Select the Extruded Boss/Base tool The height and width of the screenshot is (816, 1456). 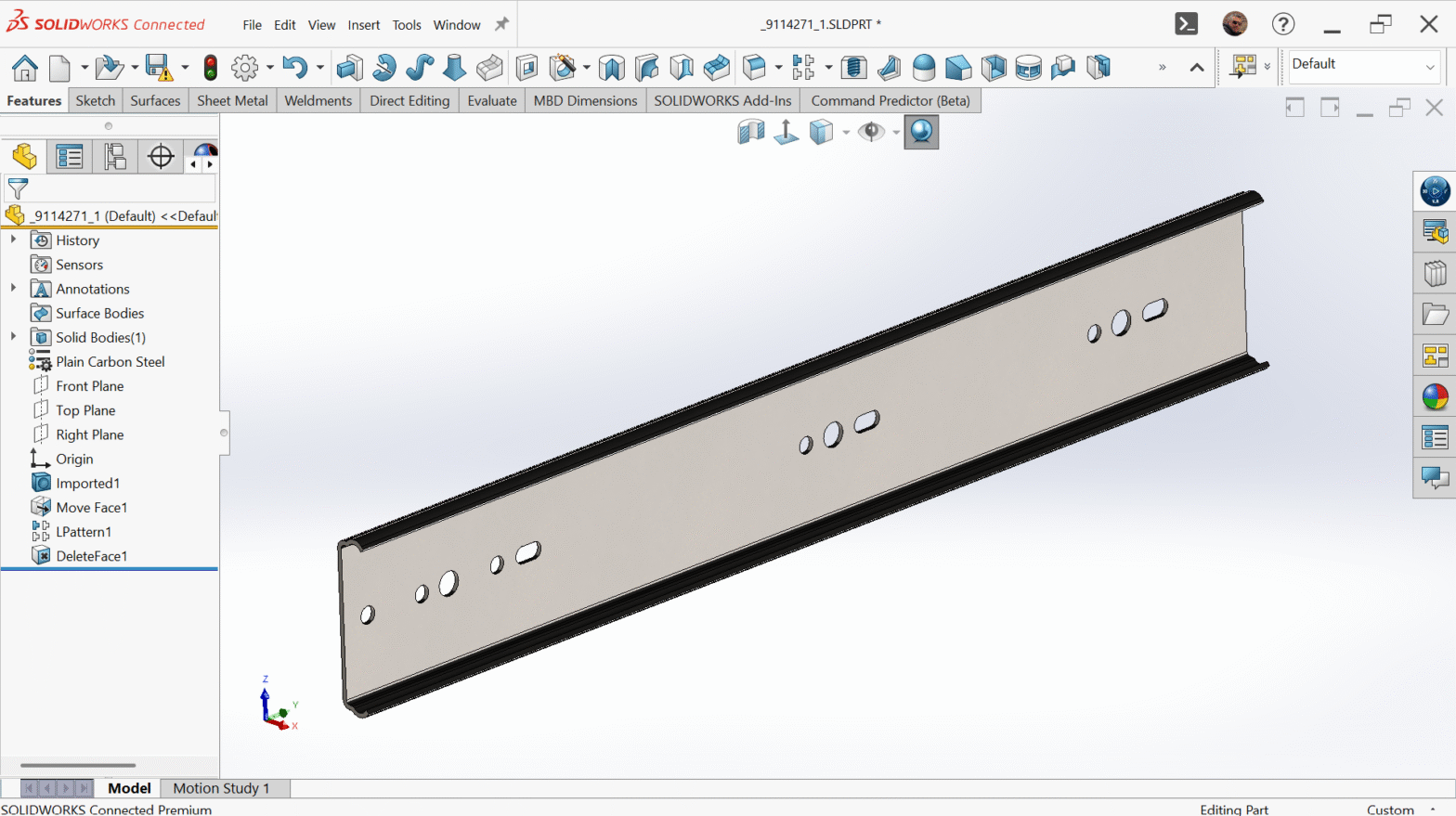(x=350, y=67)
